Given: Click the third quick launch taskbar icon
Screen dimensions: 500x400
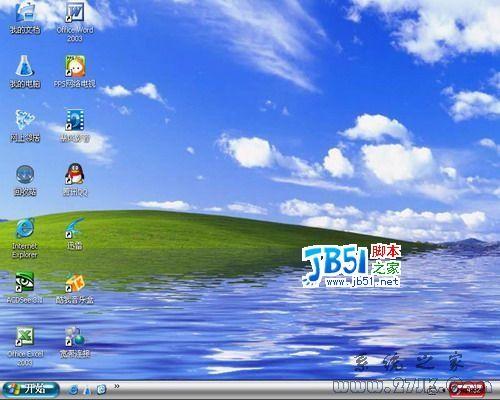Looking at the screenshot, I should (x=101, y=389).
